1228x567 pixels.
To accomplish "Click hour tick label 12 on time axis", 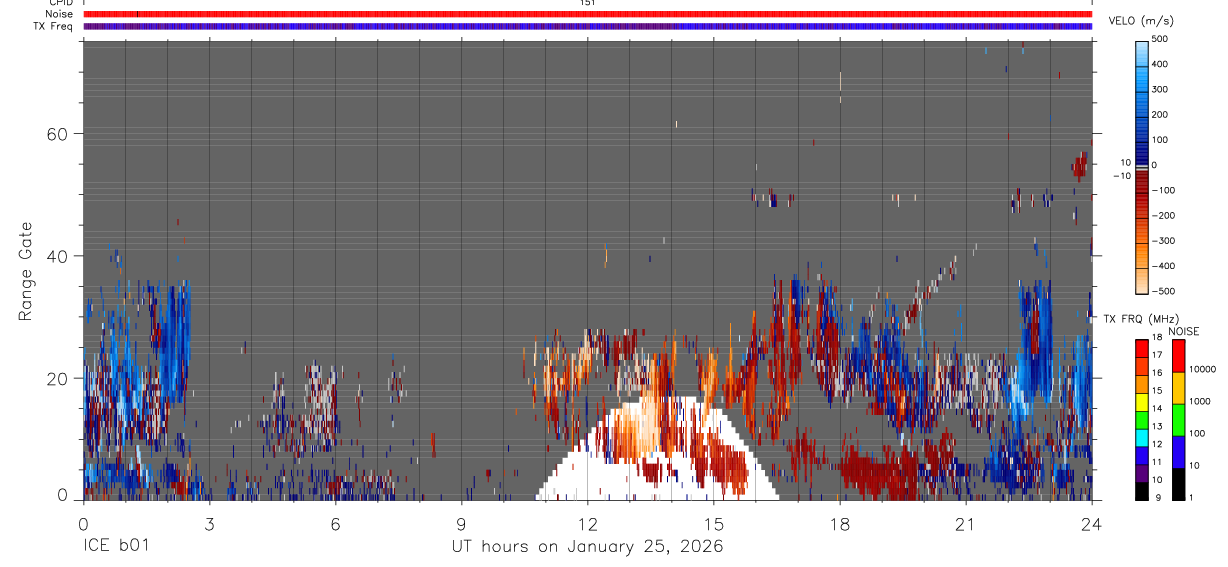I will [x=587, y=523].
